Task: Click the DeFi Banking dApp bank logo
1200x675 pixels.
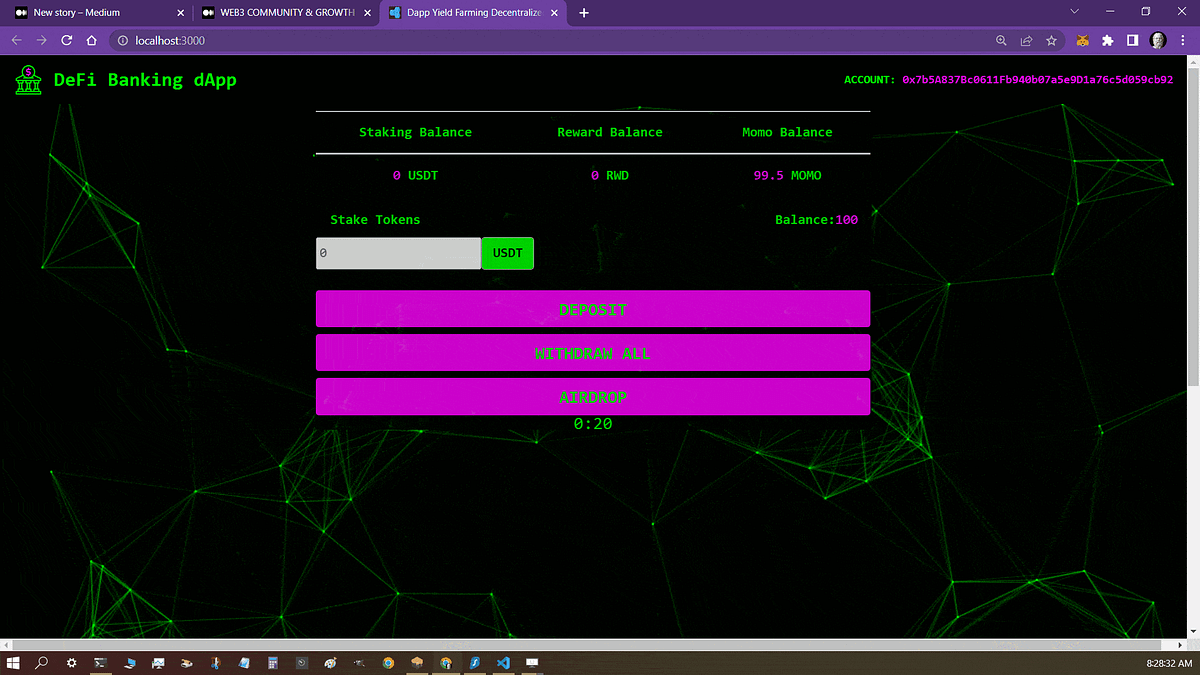Action: click(x=27, y=80)
